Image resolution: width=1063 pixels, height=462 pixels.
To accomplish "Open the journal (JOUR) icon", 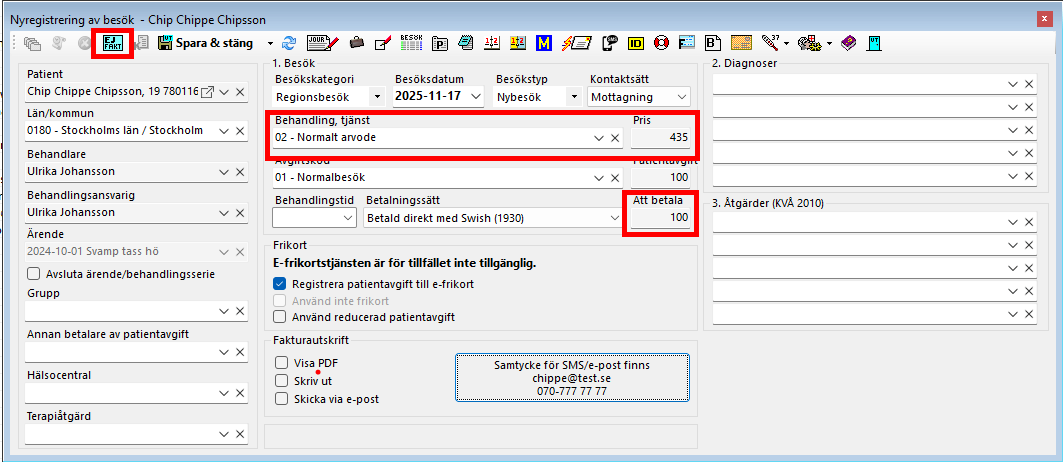I will [320, 43].
